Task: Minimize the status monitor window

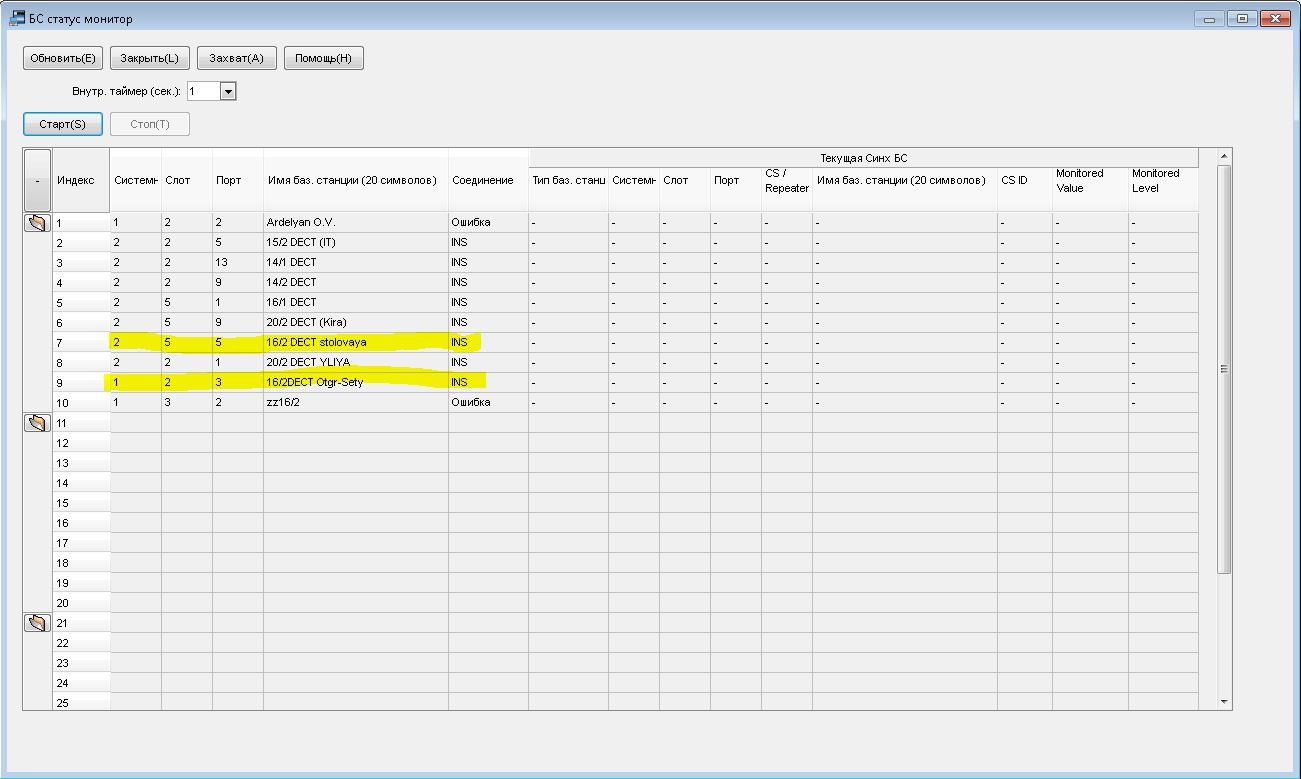Action: (1210, 18)
